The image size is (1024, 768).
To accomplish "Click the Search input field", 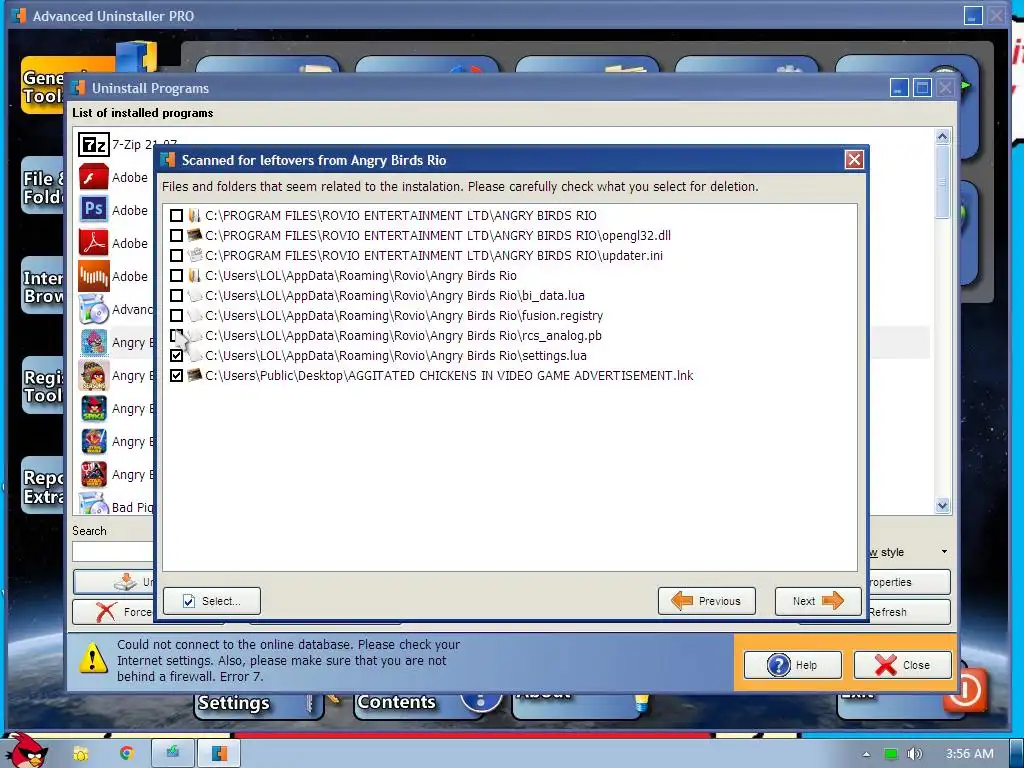I will click(x=112, y=551).
